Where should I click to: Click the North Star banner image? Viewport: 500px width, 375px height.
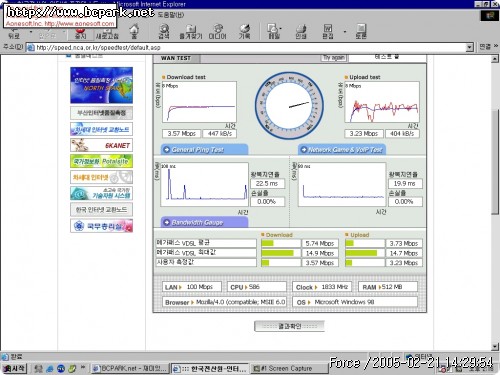click(101, 85)
